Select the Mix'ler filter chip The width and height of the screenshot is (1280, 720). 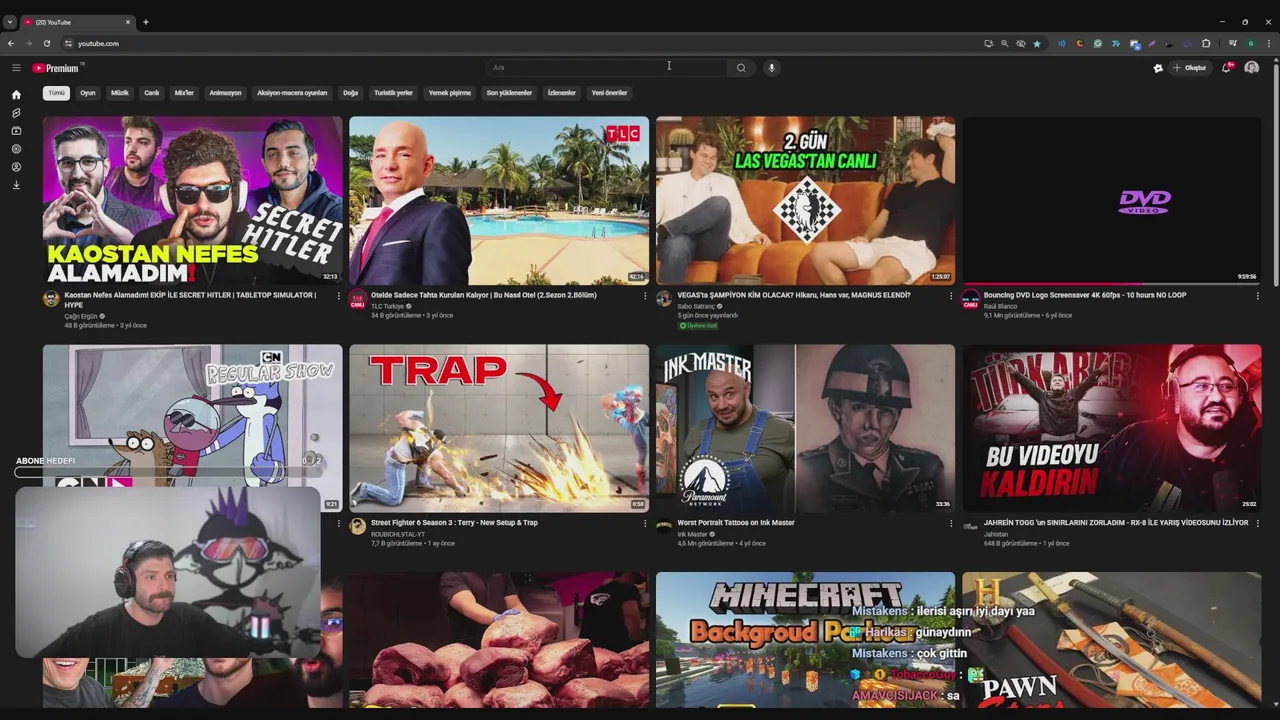pyautogui.click(x=184, y=93)
